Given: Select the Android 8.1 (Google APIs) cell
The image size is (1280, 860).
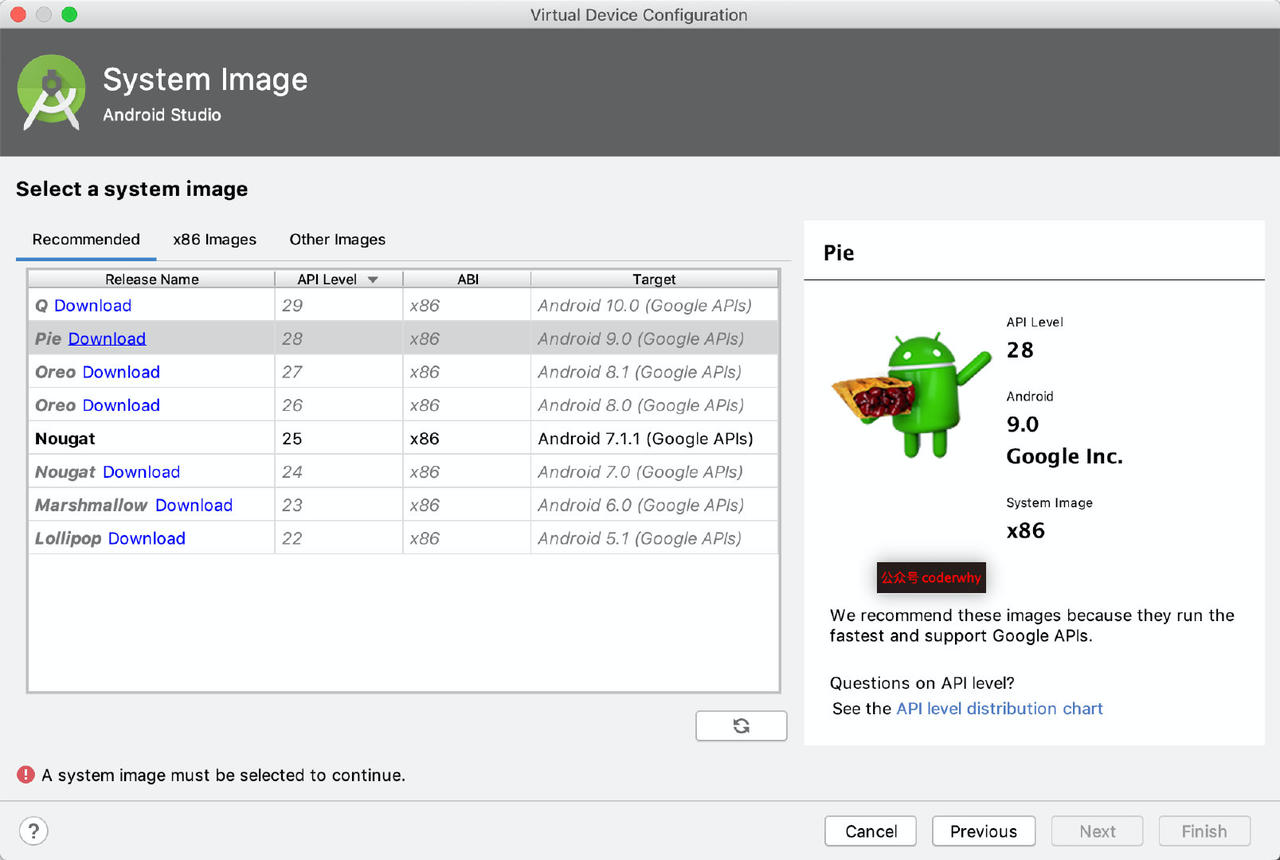Looking at the screenshot, I should pyautogui.click(x=654, y=372).
